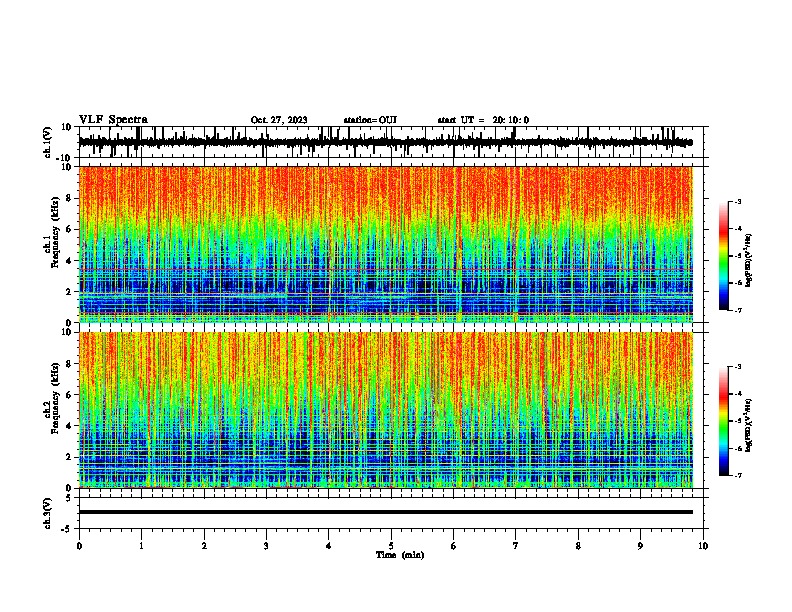Click the 'start UT = 20:10:0' label
The height and width of the screenshot is (612, 792).
[x=483, y=120]
